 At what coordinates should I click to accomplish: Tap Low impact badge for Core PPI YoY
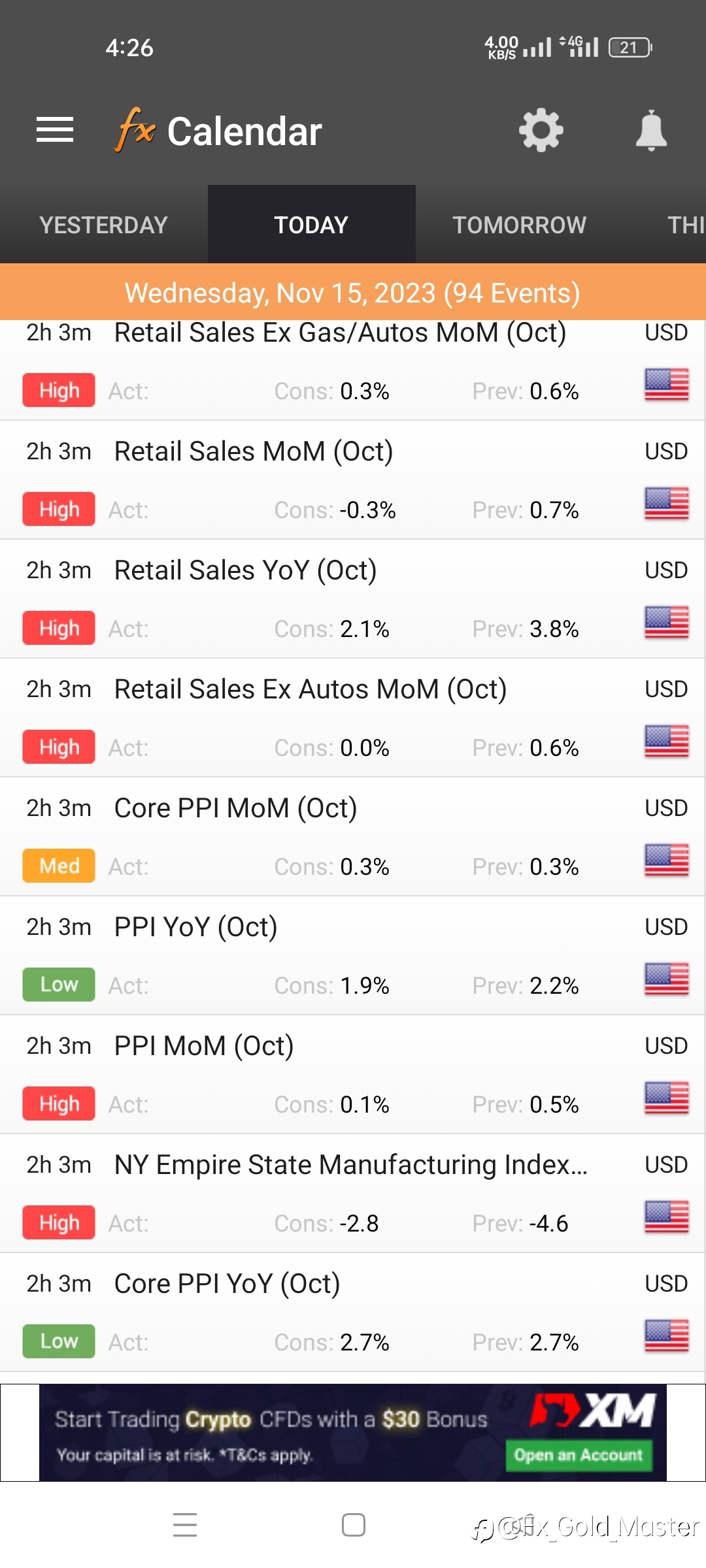pos(59,1341)
